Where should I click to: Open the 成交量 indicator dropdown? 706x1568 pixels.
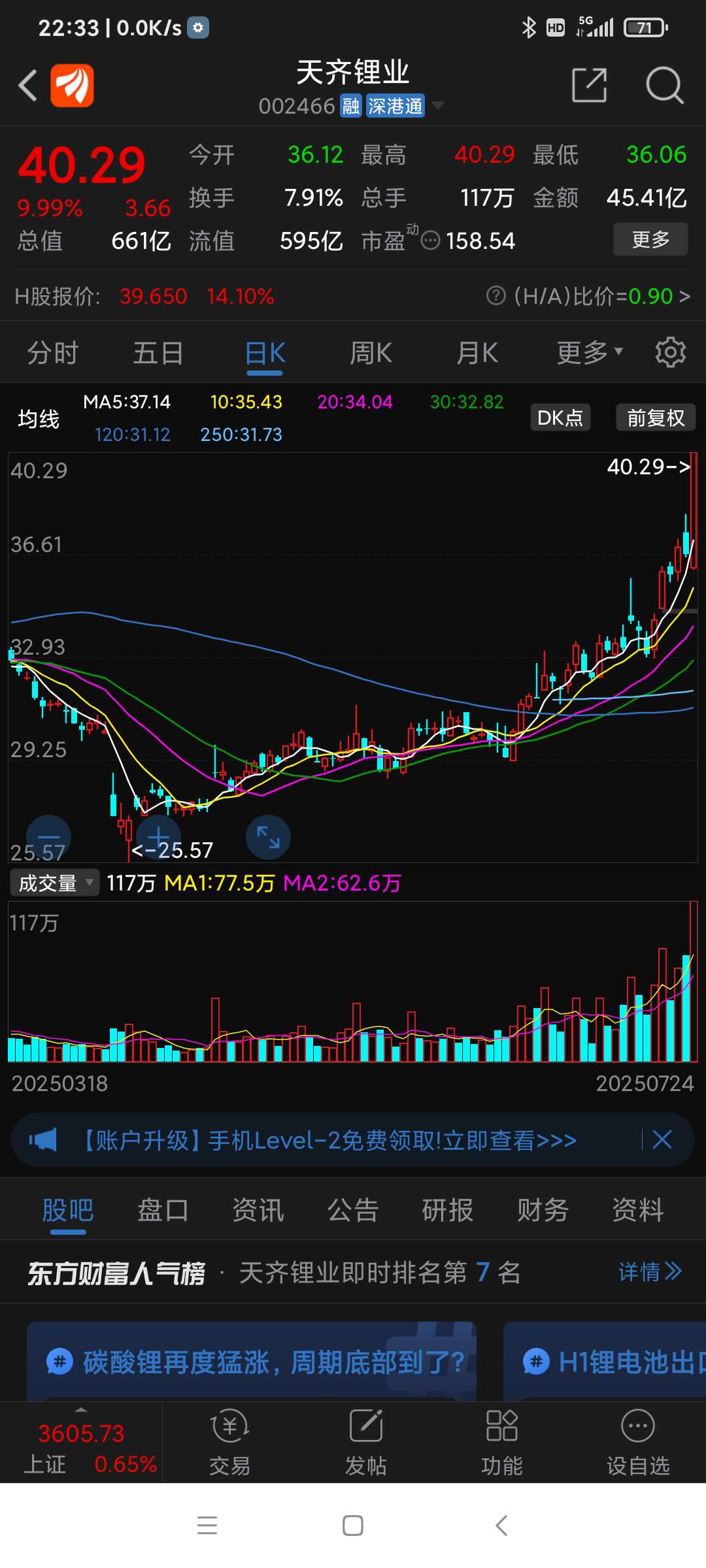tap(54, 883)
